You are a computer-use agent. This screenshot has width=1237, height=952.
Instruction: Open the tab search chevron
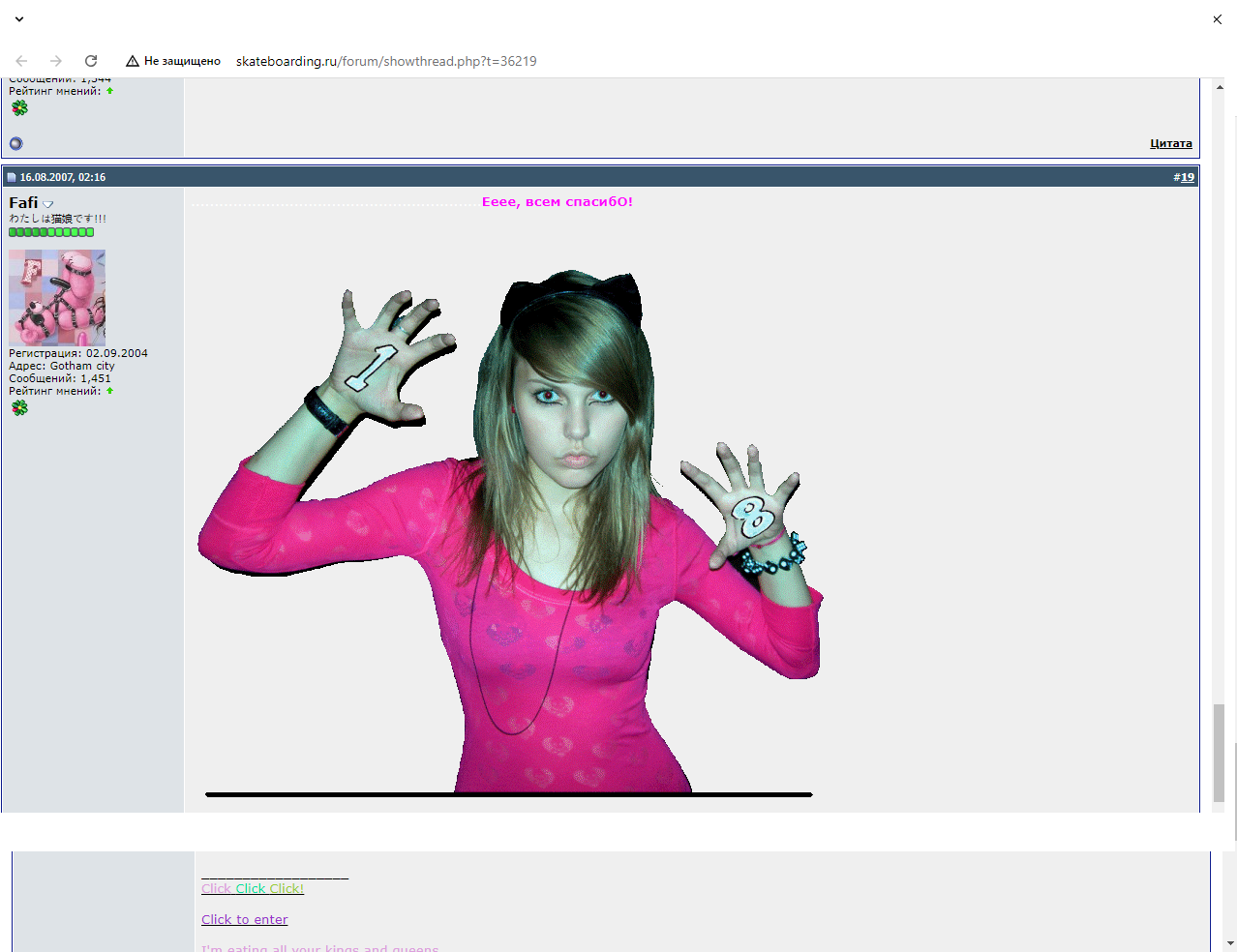pos(18,19)
